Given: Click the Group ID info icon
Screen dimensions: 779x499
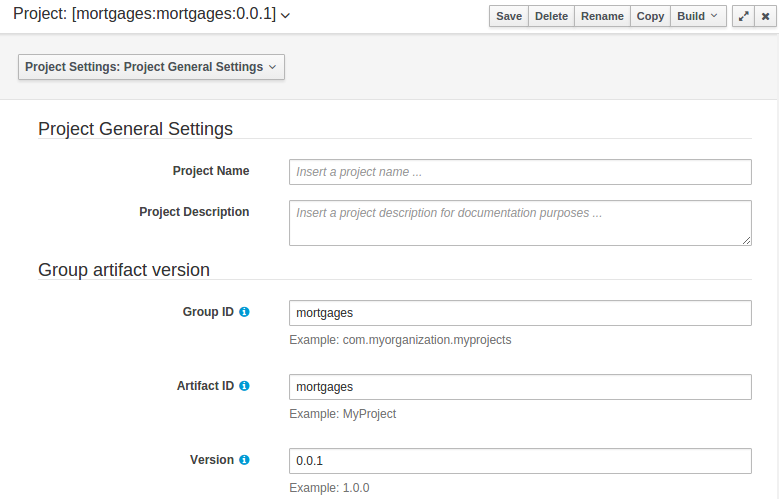Looking at the screenshot, I should (245, 312).
